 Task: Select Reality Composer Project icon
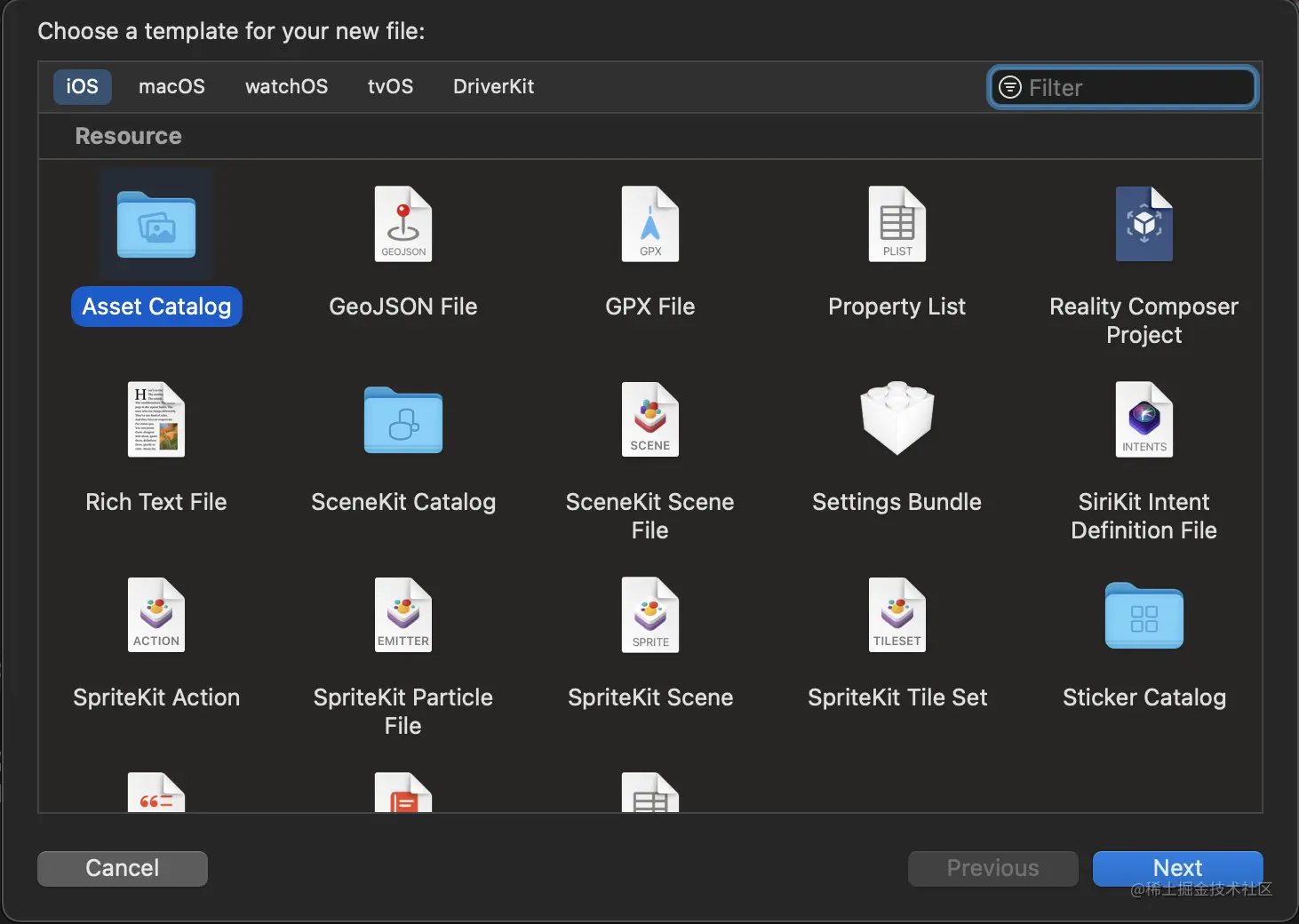(x=1144, y=225)
